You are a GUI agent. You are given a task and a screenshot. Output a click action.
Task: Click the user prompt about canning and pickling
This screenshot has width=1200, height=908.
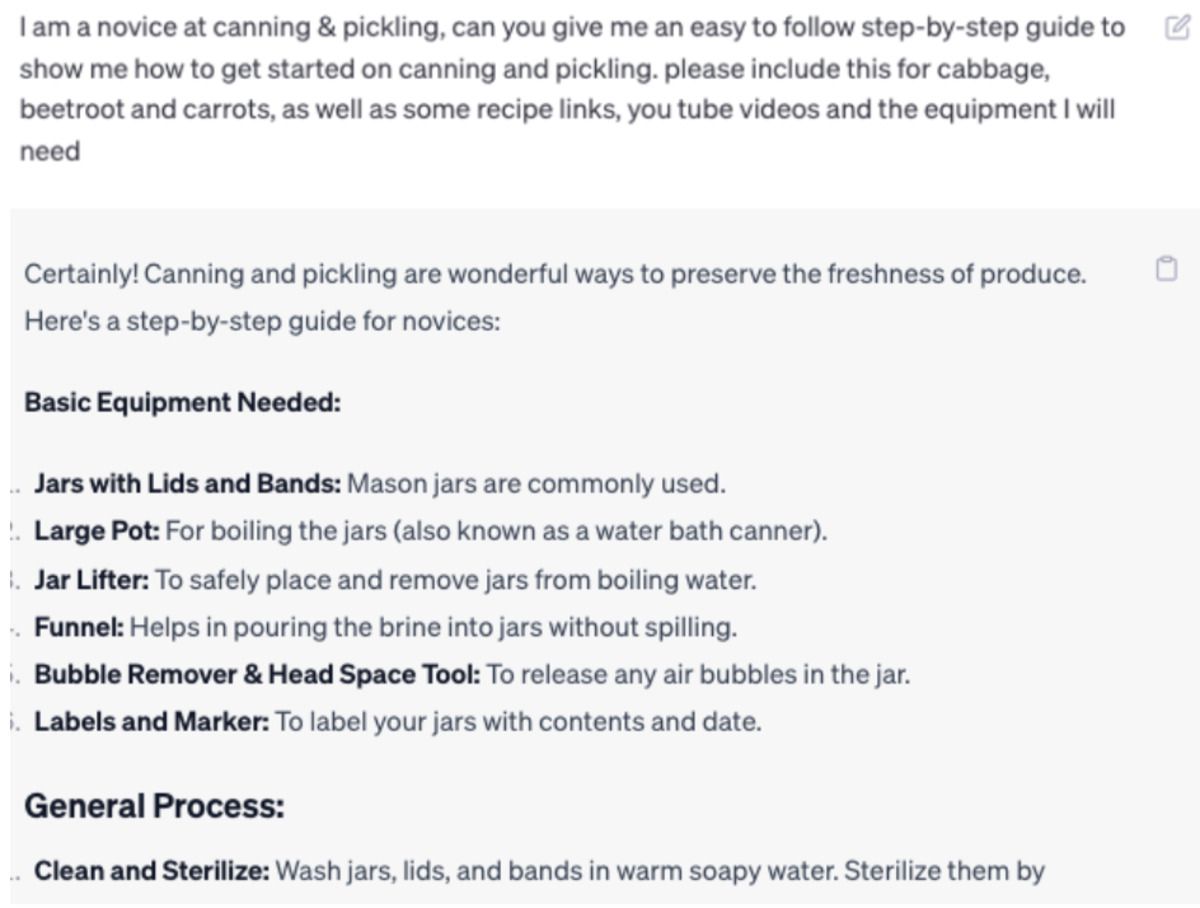(x=572, y=91)
